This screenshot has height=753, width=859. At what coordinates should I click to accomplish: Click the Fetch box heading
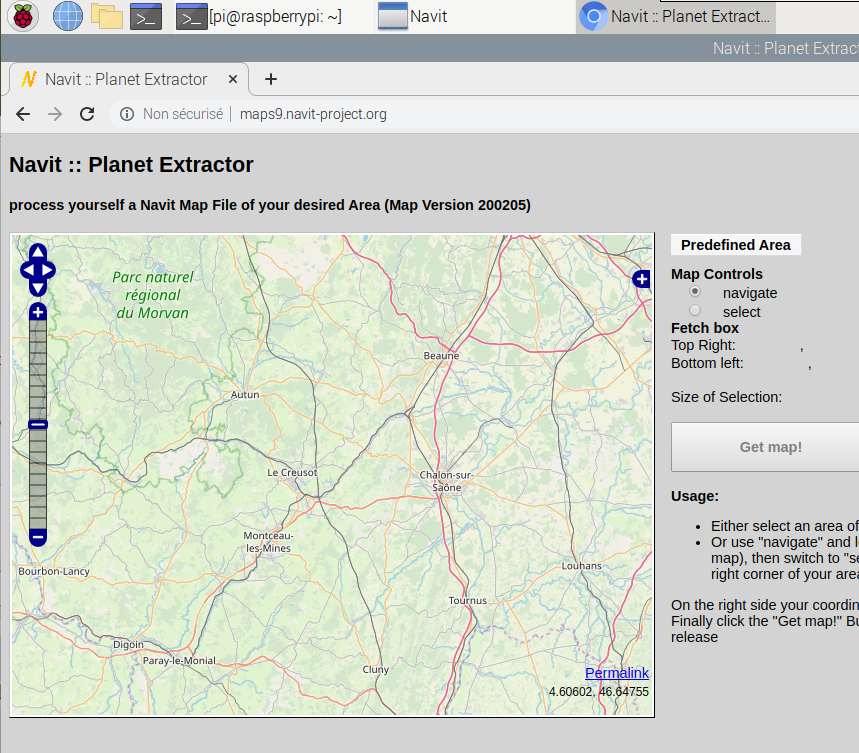705,328
